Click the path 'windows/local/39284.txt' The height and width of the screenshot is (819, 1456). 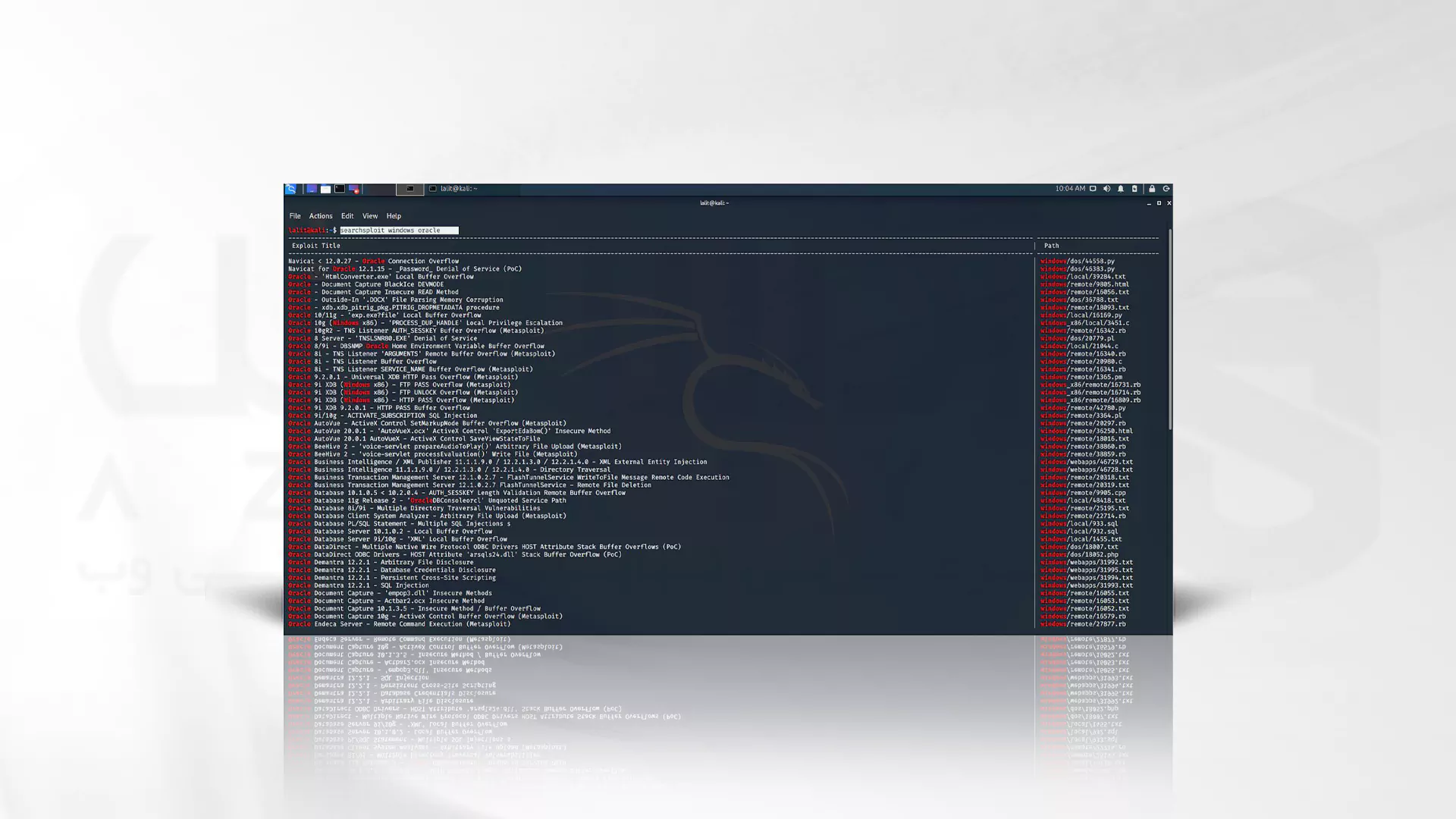tap(1083, 277)
